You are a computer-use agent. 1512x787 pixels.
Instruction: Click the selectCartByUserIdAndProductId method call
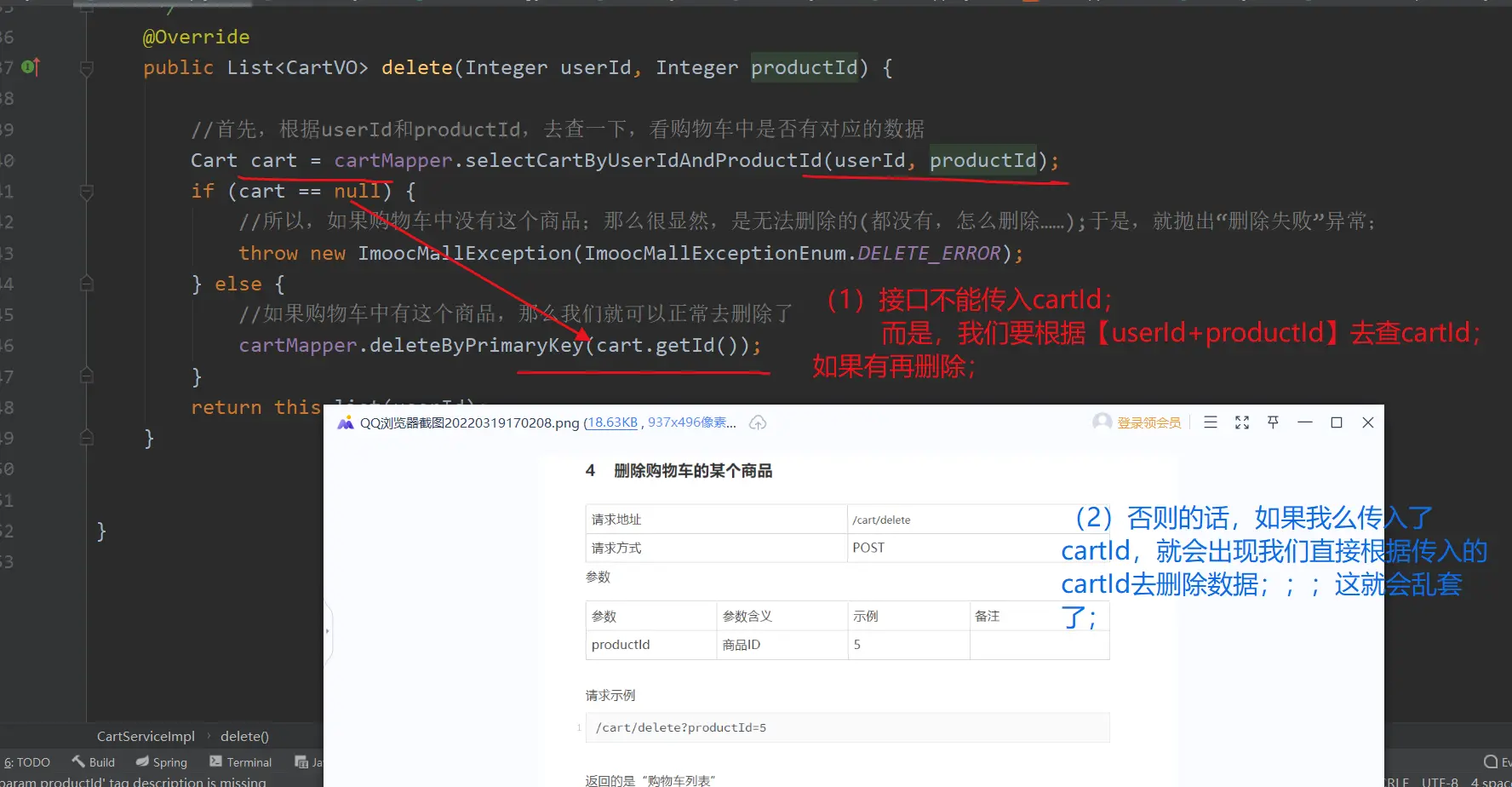coord(643,160)
